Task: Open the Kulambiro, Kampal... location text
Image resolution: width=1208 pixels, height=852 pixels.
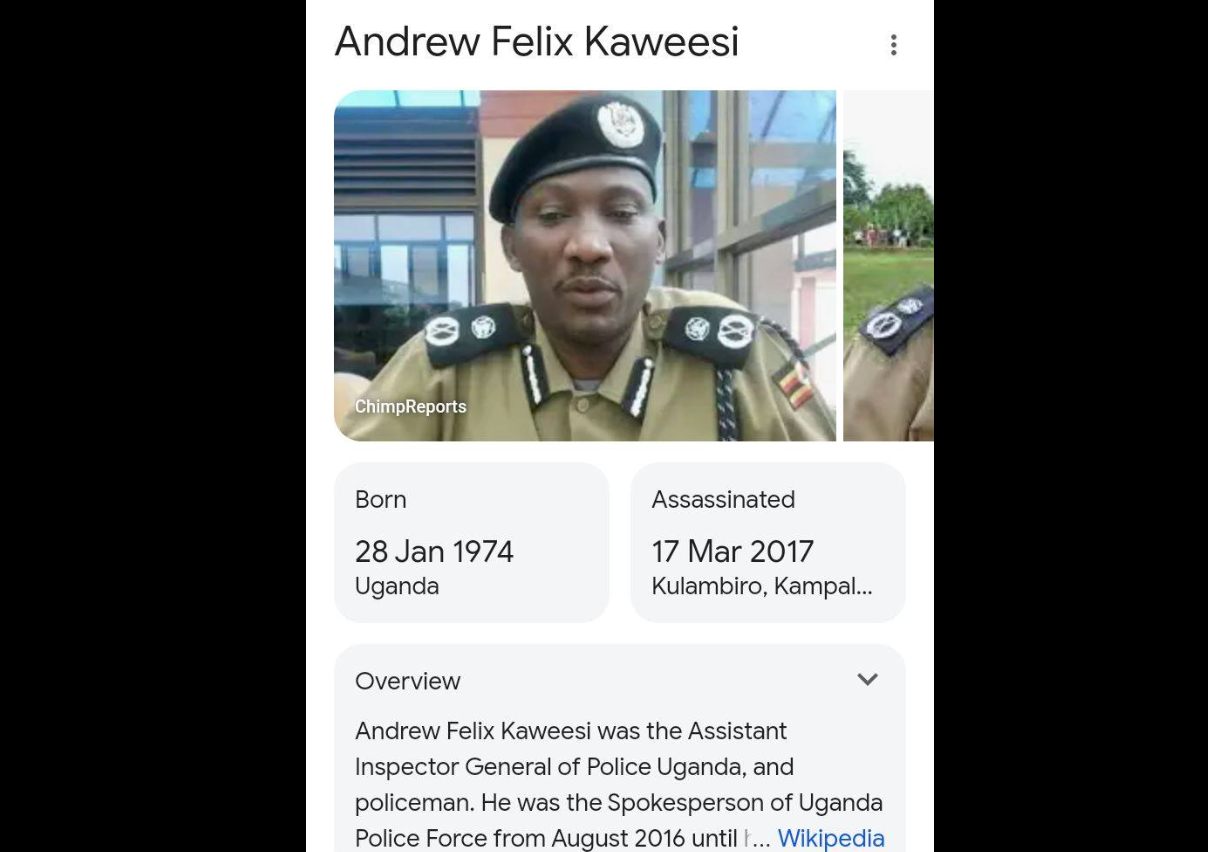Action: pyautogui.click(x=762, y=586)
